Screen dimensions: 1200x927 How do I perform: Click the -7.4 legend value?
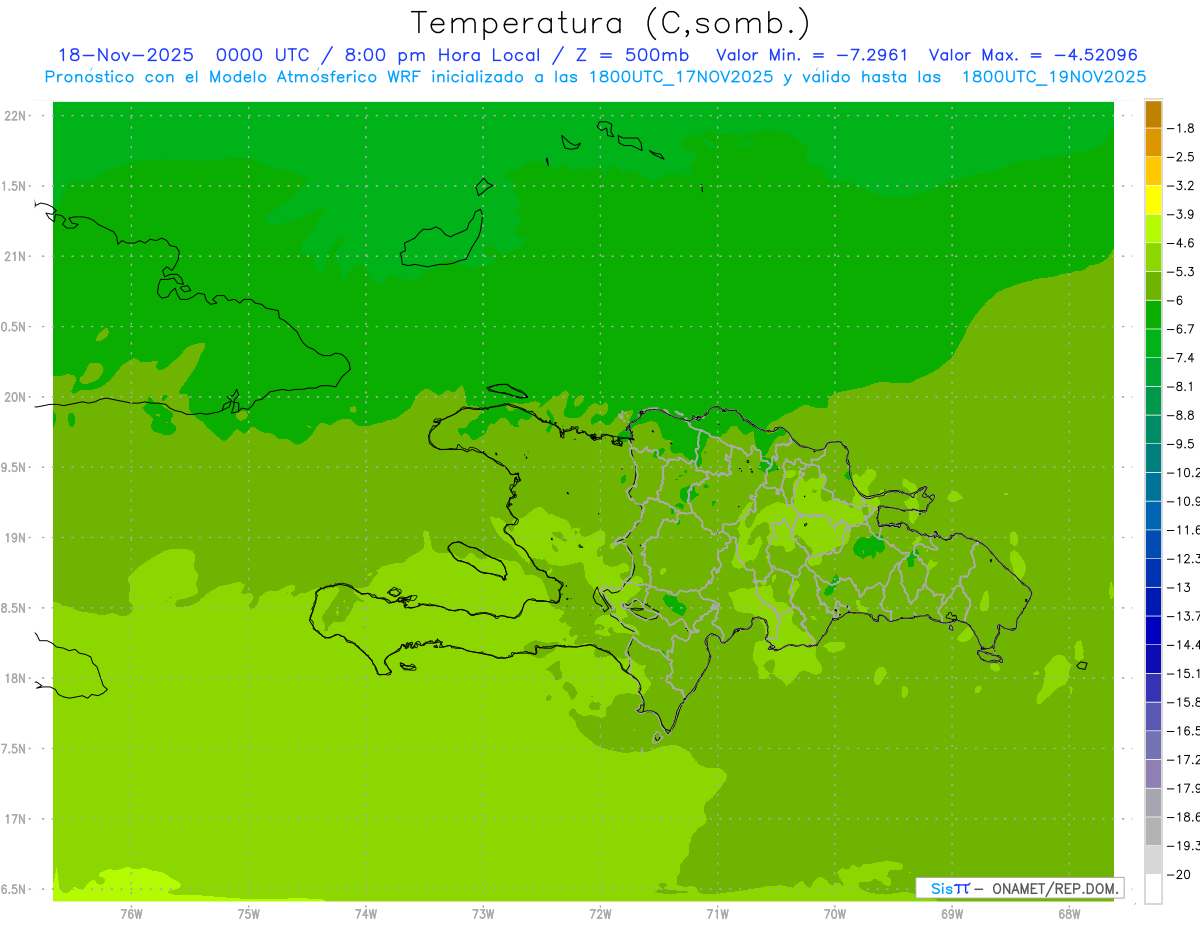(x=1182, y=358)
